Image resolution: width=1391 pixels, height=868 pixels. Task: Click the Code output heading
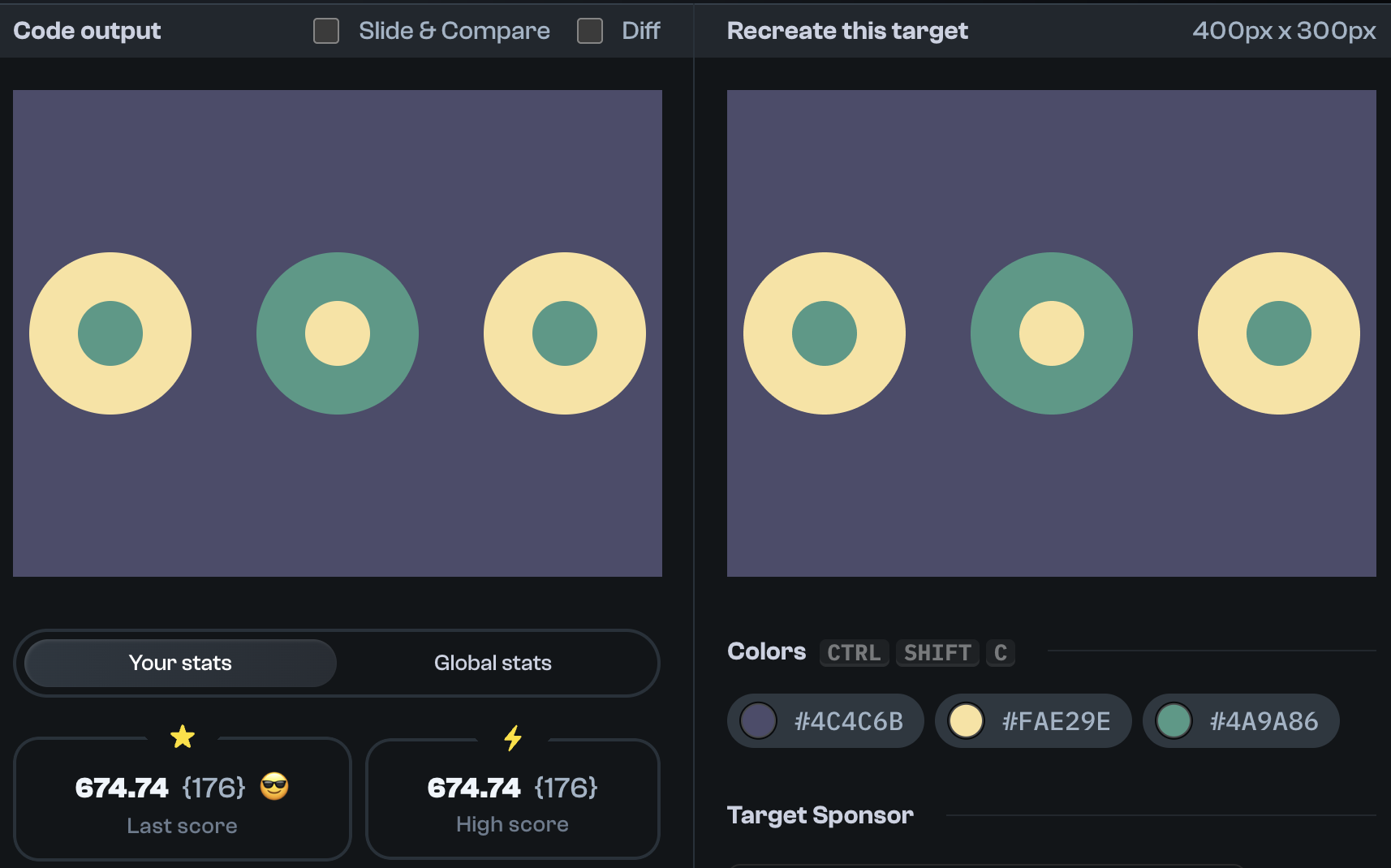click(87, 31)
